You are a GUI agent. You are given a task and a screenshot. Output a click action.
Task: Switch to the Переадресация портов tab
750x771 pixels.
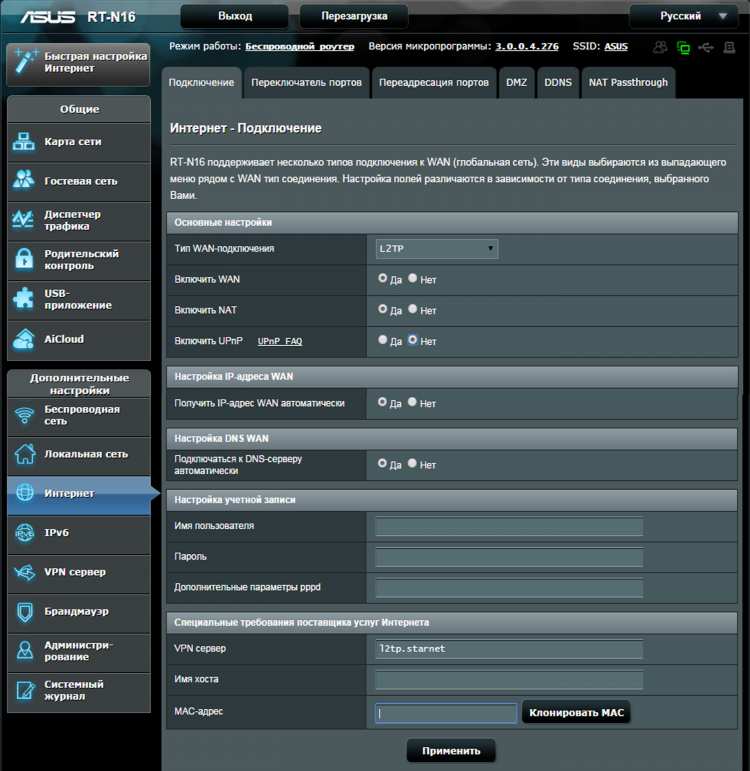(x=434, y=83)
